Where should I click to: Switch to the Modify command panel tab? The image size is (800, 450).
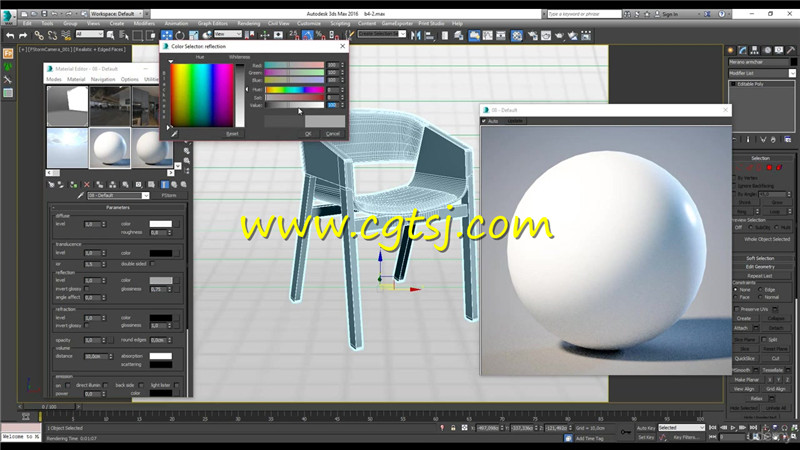tap(742, 50)
